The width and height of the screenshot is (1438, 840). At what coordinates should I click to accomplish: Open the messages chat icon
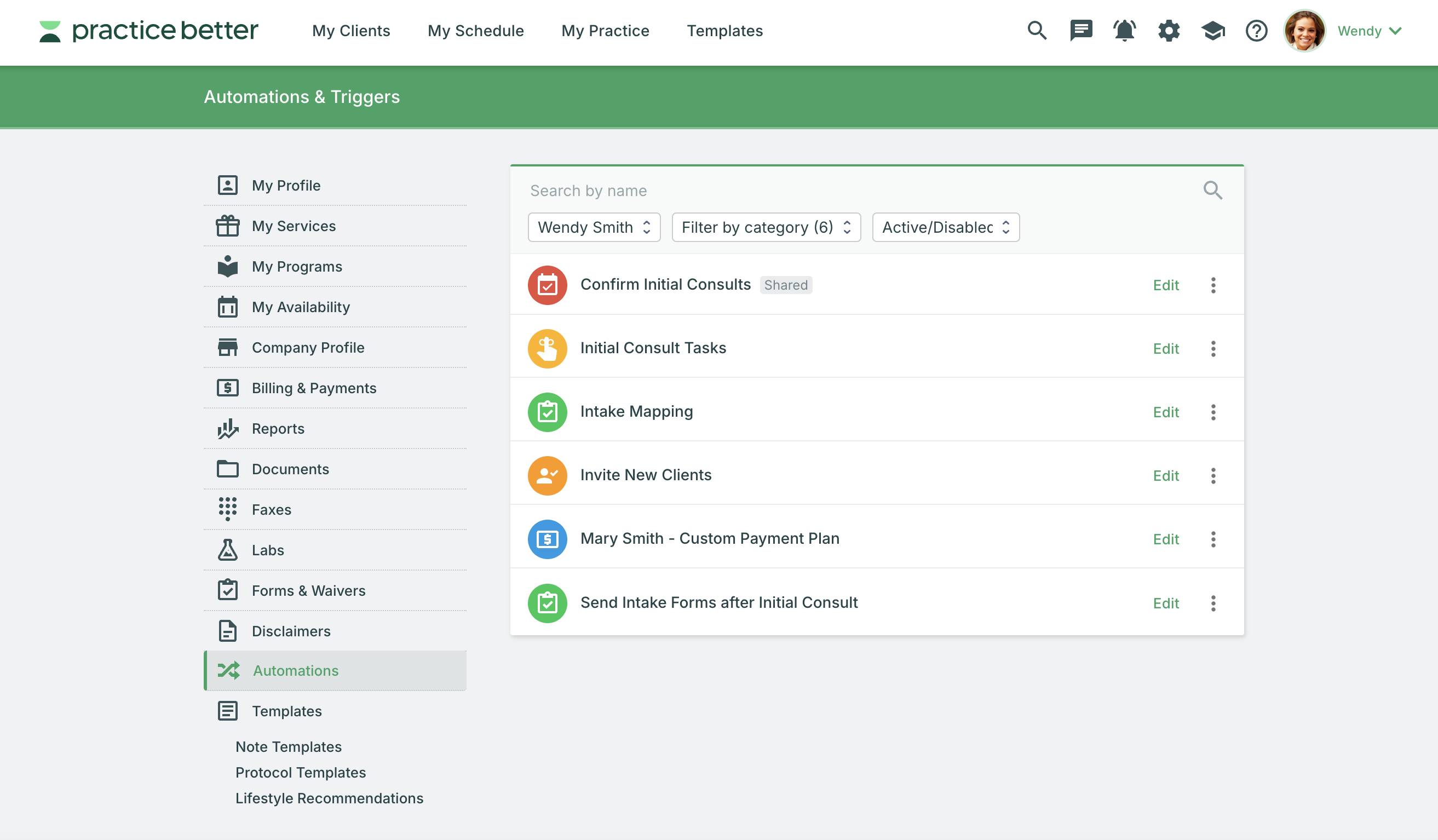tap(1081, 31)
